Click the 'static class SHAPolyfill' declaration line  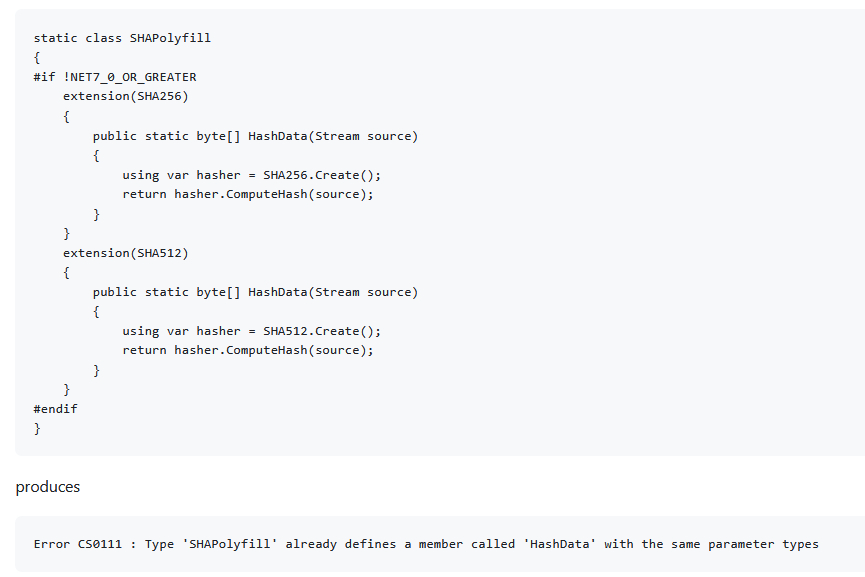click(x=122, y=38)
